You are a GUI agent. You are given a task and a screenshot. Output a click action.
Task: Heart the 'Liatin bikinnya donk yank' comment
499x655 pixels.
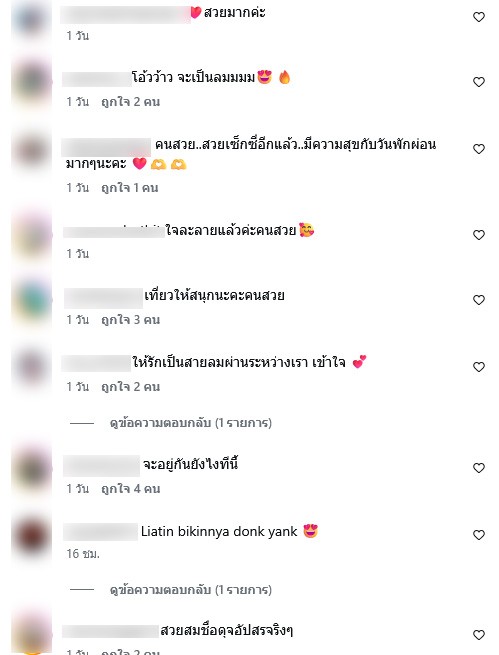[x=479, y=535]
